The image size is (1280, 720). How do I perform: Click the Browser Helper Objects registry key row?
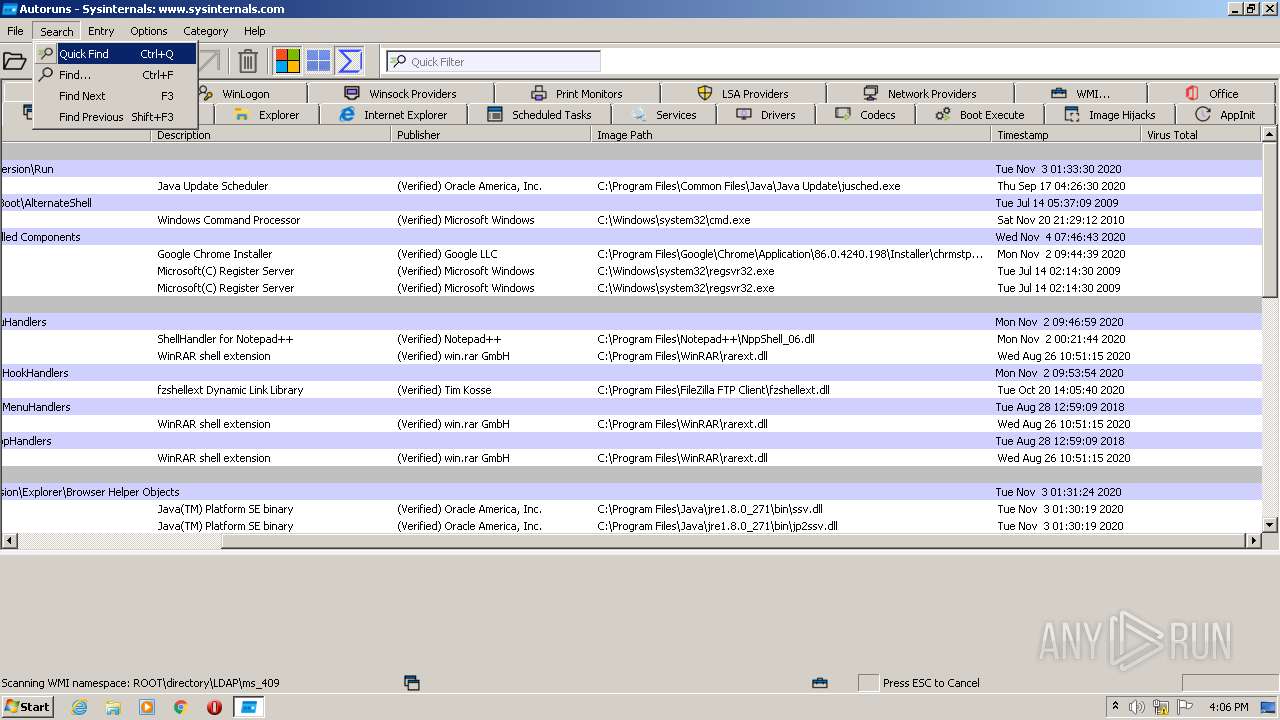[x=632, y=492]
